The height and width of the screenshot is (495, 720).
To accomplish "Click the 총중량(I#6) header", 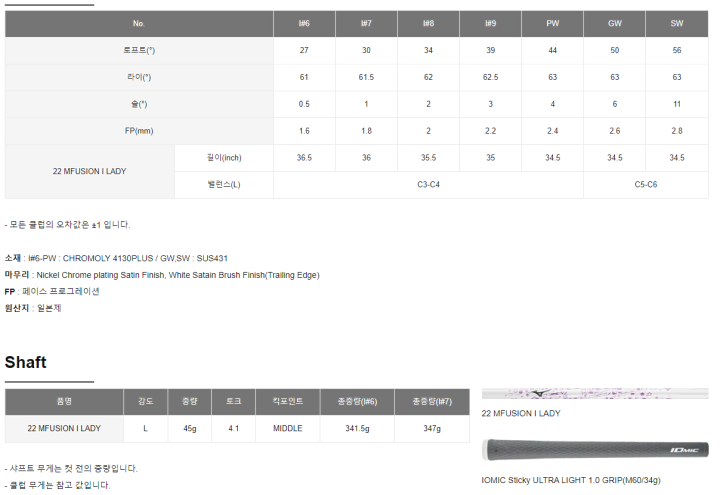I will pyautogui.click(x=357, y=402).
